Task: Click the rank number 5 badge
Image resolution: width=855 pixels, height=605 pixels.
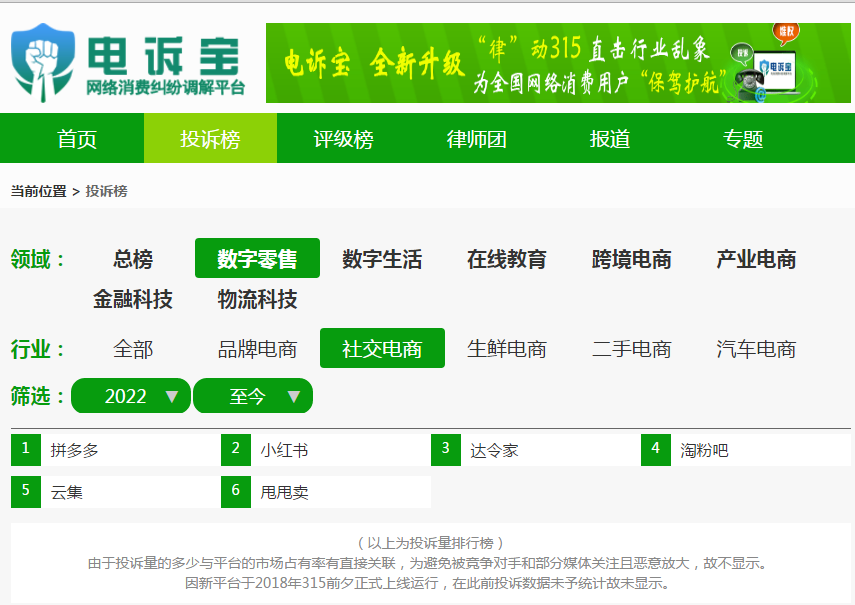Action: pos(26,492)
